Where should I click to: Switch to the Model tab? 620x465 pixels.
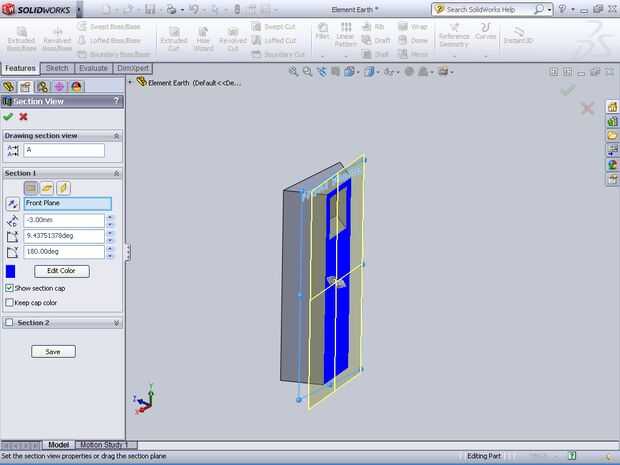pos(59,445)
